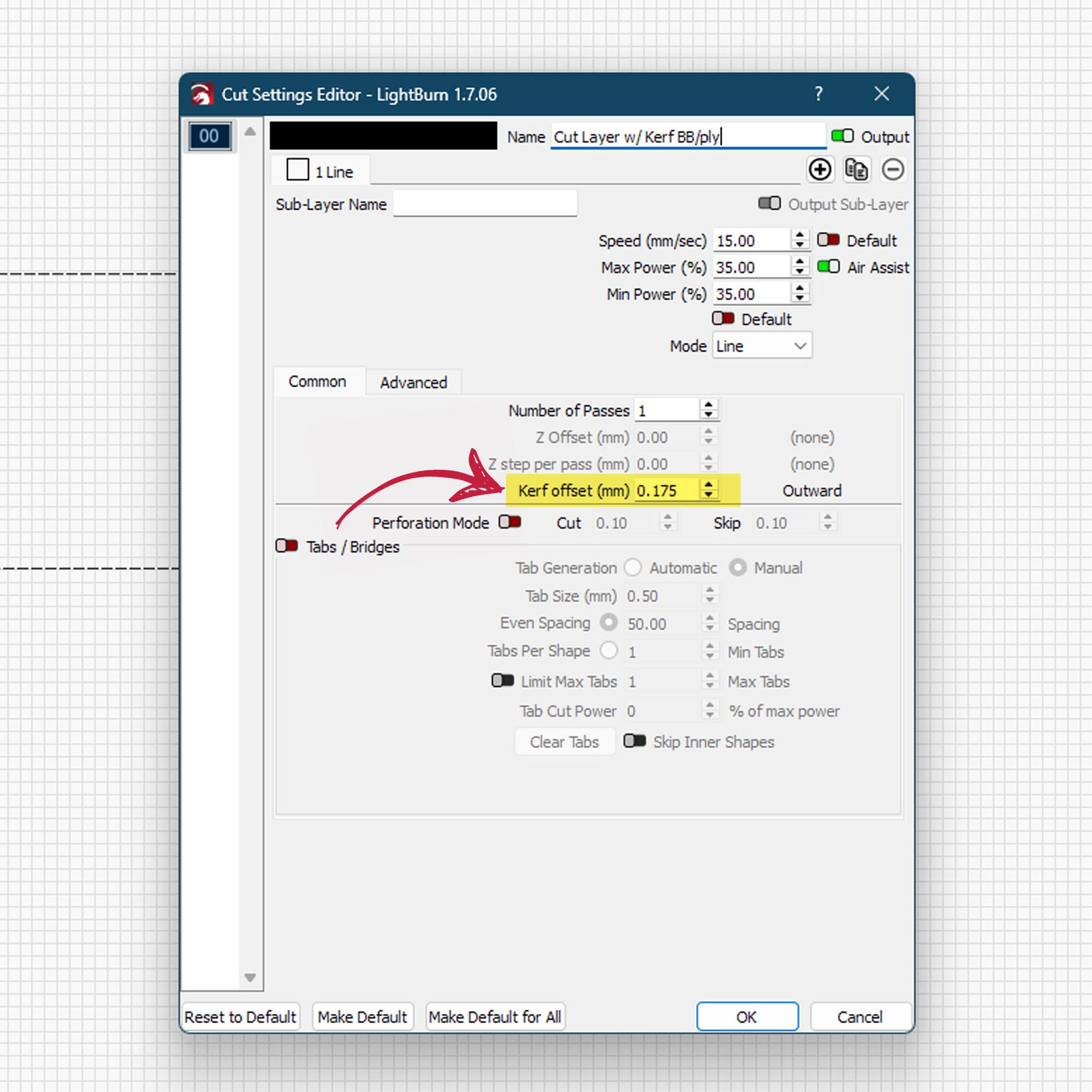This screenshot has height=1092, width=1092.
Task: Select layer 00 in the layer list
Action: (209, 136)
